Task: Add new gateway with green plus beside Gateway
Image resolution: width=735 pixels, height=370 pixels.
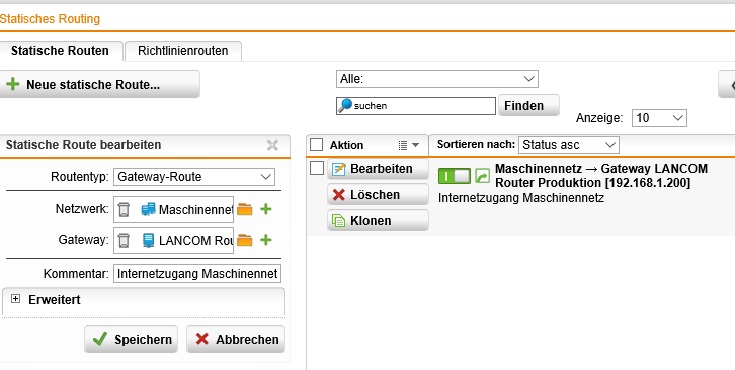Action: click(266, 240)
